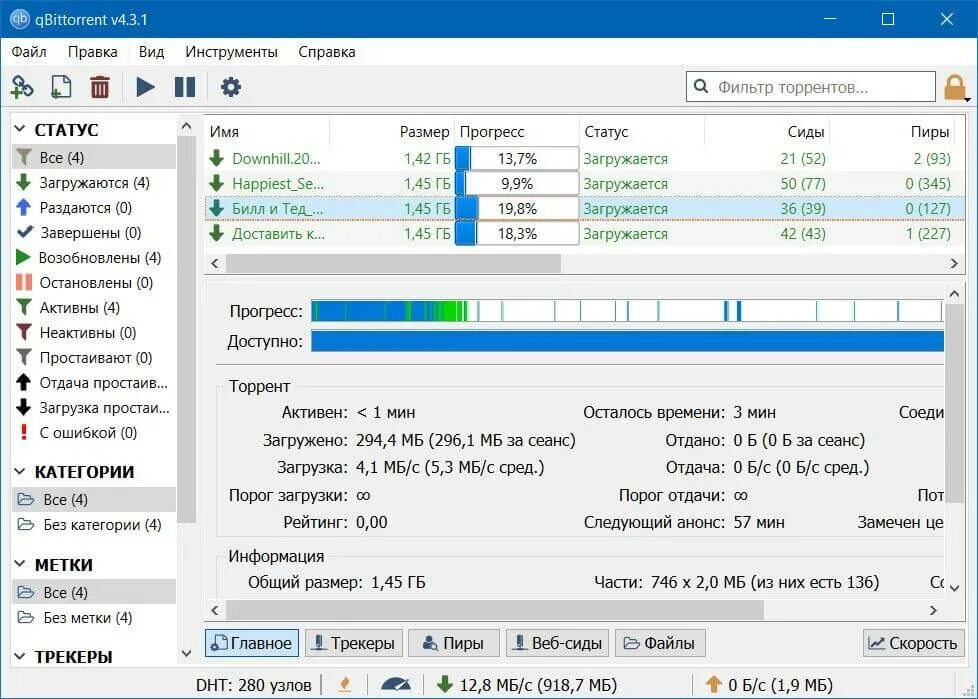Select the С ошибкой (0) filter
Image resolution: width=978 pixels, height=699 pixels.
point(94,432)
